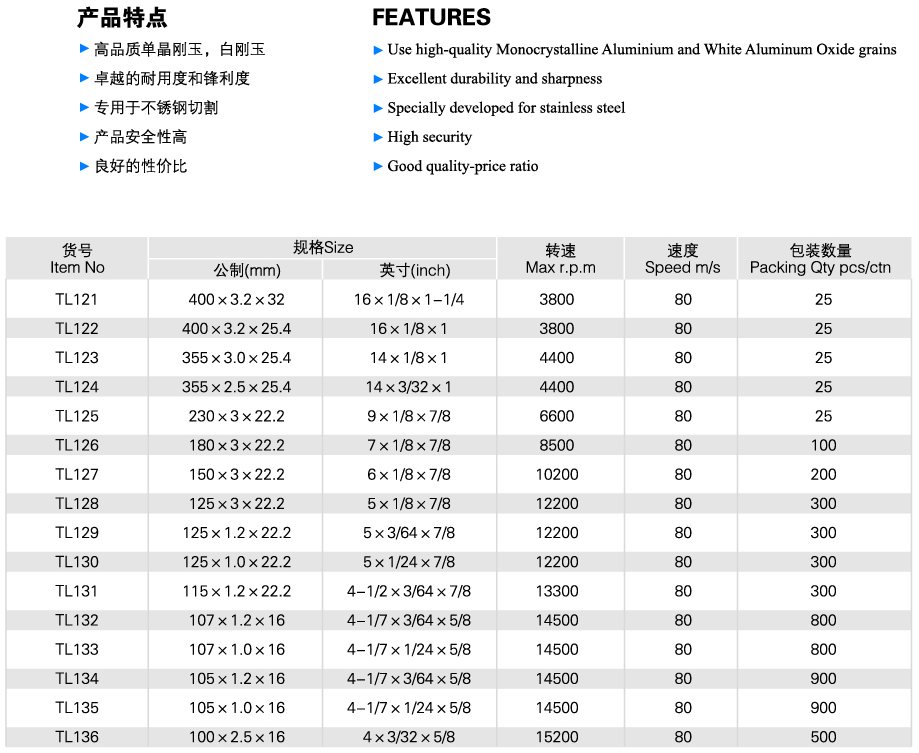Click the blue bullet arrow before 'Good quality-price ratio'

point(378,167)
